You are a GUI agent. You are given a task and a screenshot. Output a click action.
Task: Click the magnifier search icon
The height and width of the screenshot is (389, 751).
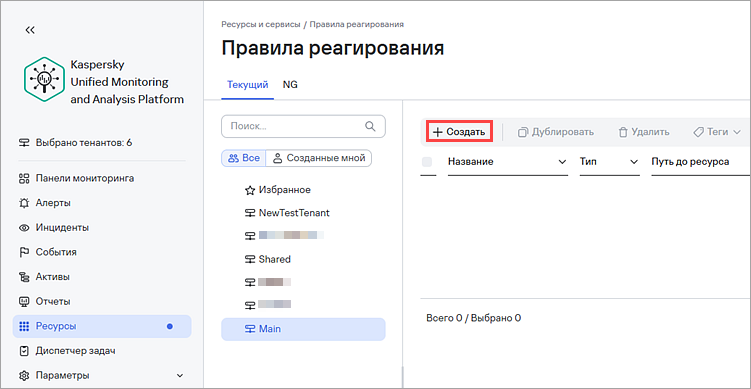pyautogui.click(x=370, y=126)
